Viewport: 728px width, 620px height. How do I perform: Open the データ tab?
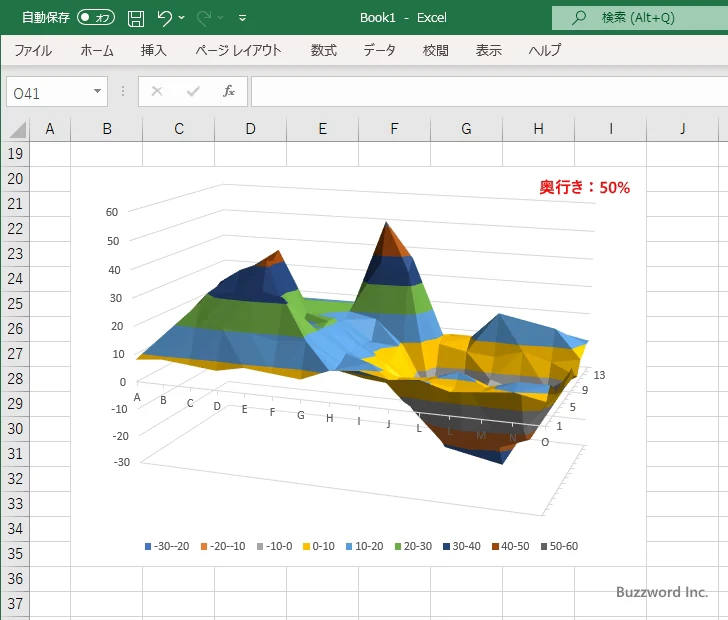click(379, 50)
